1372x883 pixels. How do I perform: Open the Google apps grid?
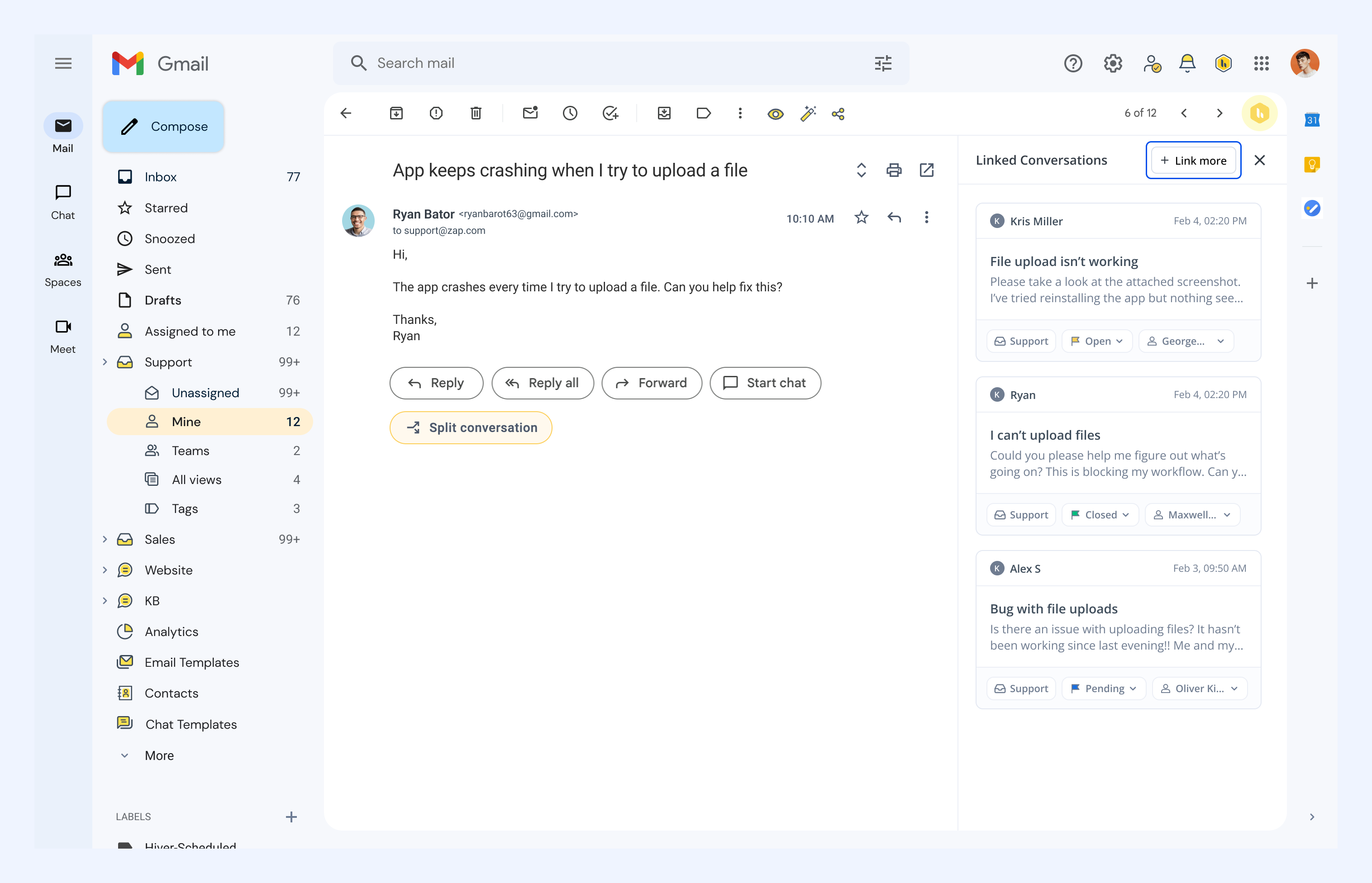tap(1261, 63)
